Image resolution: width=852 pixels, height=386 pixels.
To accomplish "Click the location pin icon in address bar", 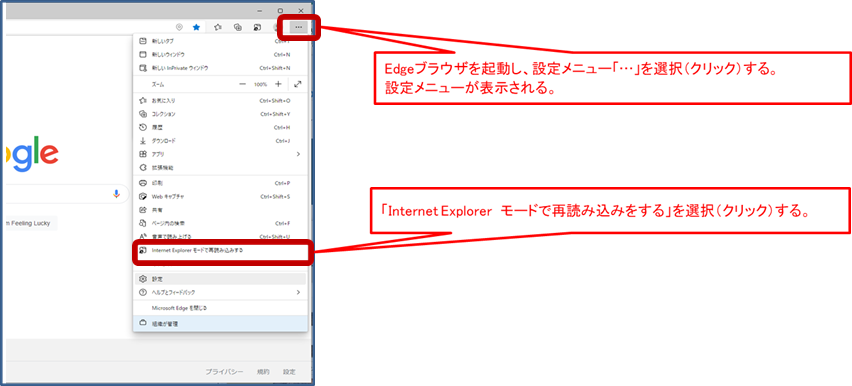I will pos(179,27).
